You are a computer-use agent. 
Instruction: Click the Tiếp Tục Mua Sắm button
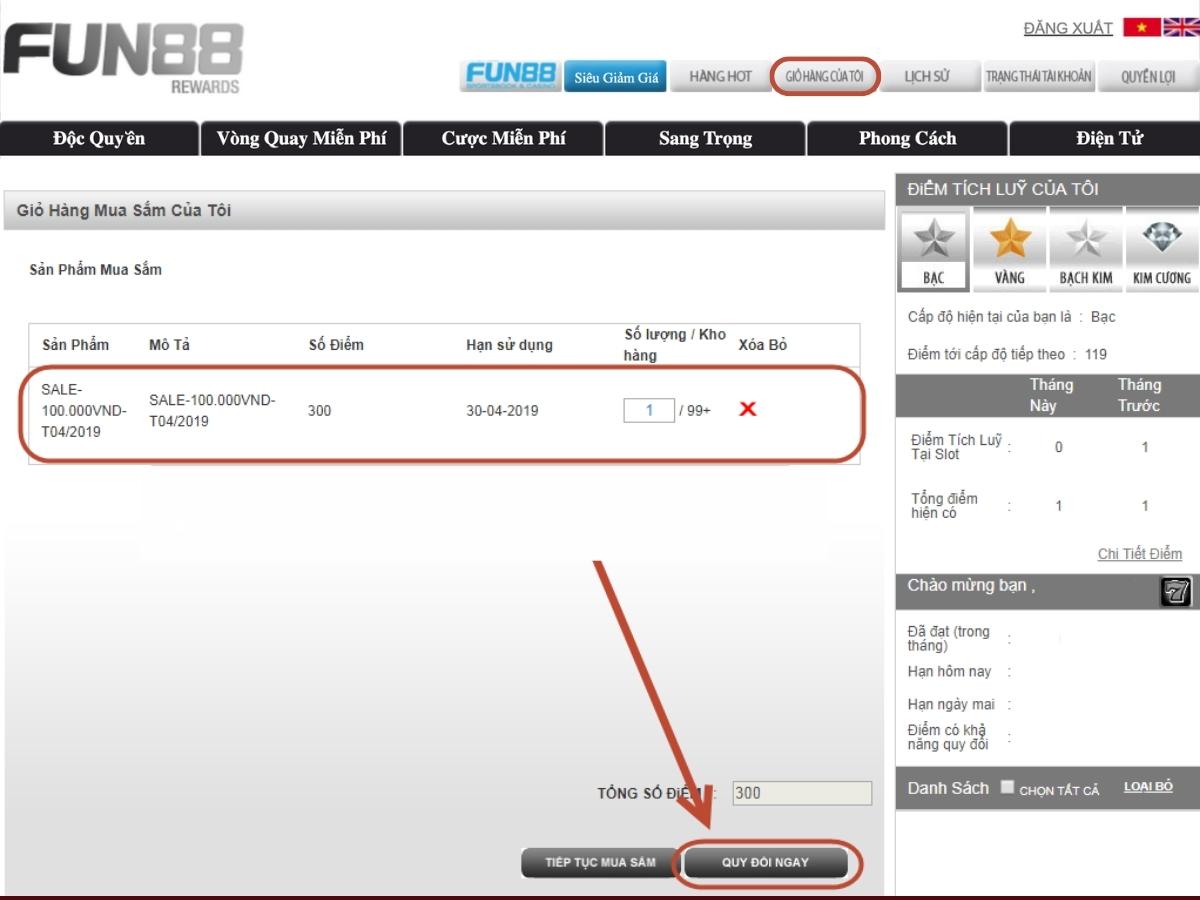(x=600, y=862)
